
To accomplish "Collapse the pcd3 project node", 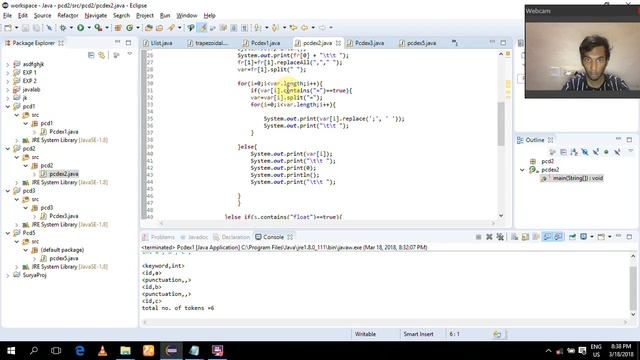I will tap(8, 191).
